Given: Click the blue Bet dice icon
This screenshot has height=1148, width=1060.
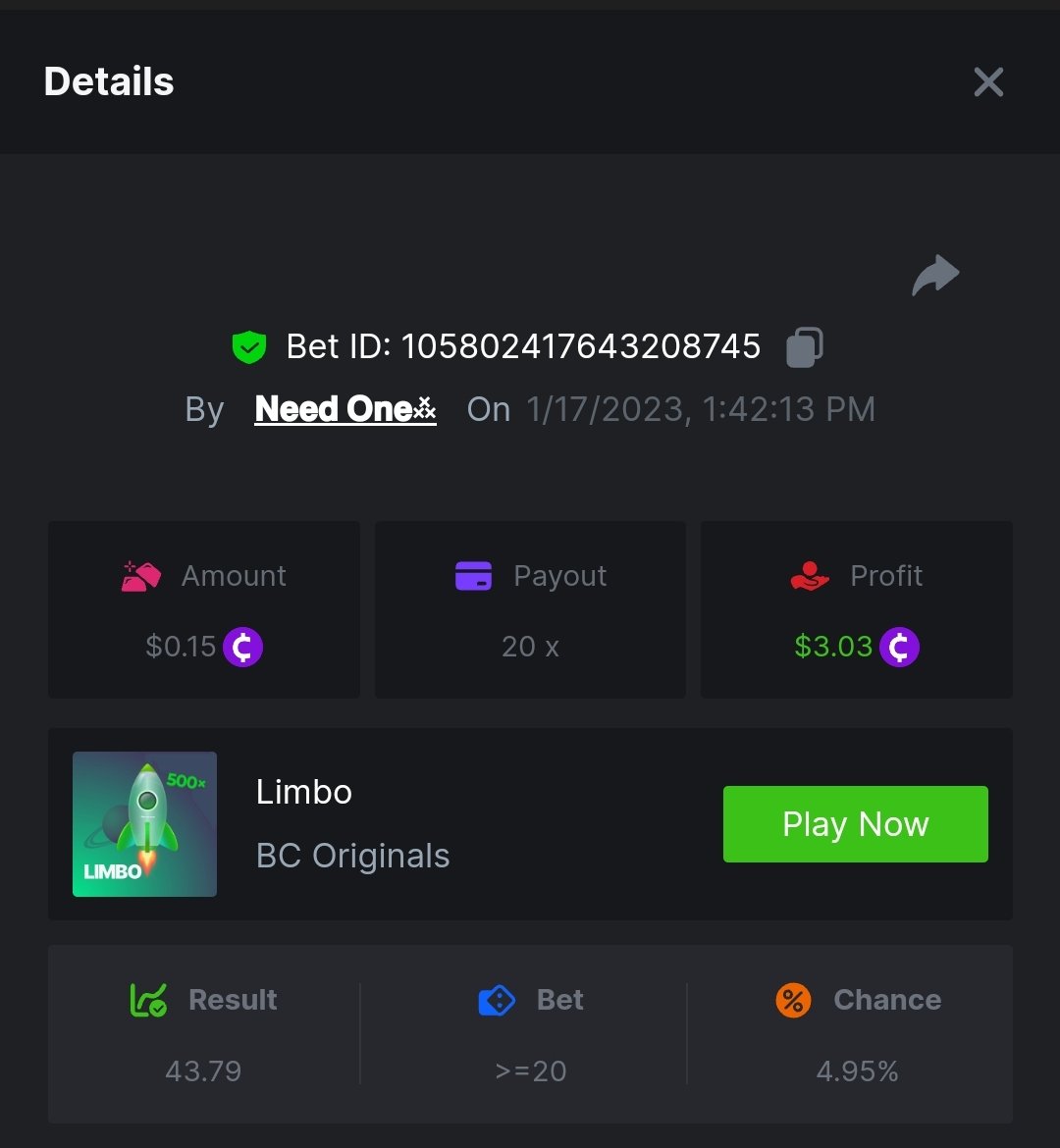Looking at the screenshot, I should tap(497, 1000).
